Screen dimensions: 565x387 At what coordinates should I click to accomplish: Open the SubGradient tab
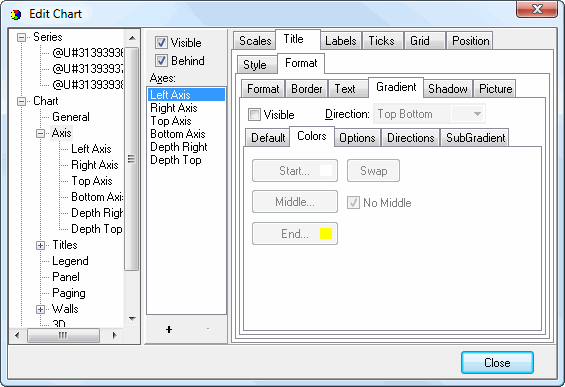click(475, 138)
